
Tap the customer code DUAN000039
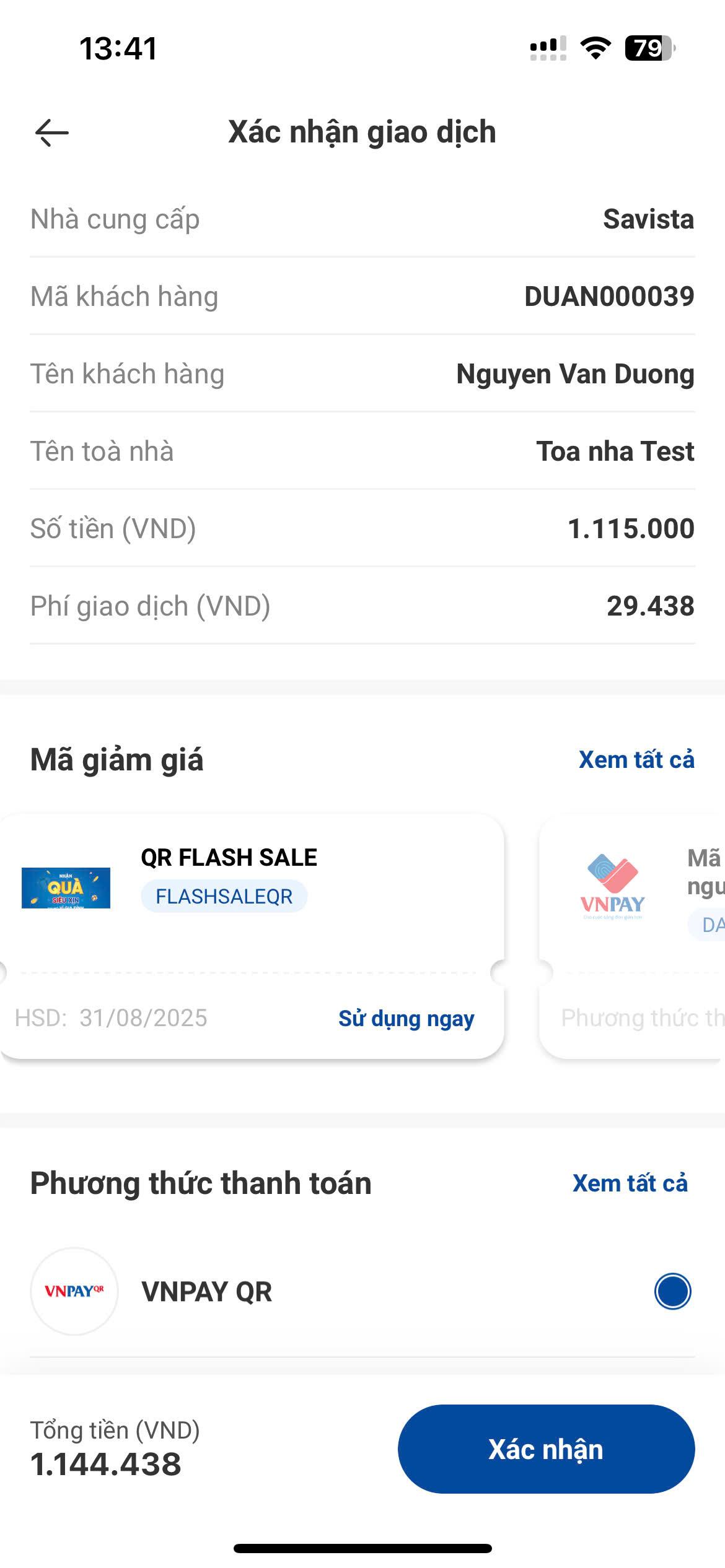click(x=609, y=296)
